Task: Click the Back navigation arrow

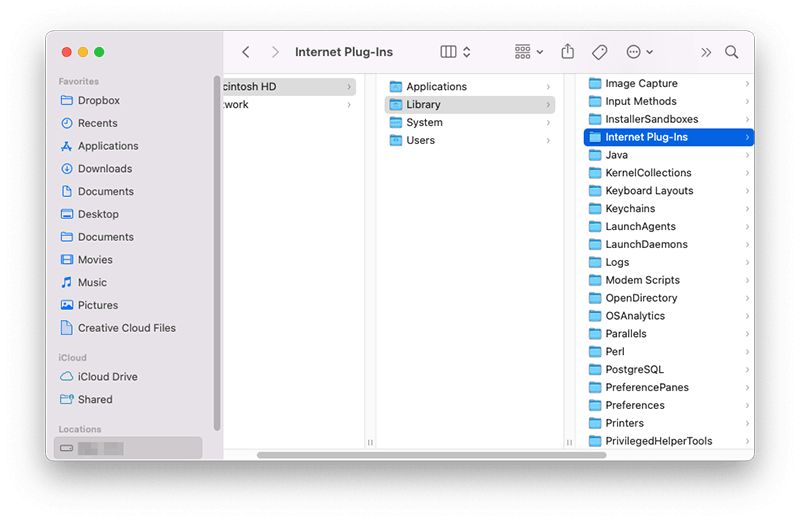Action: pos(246,52)
